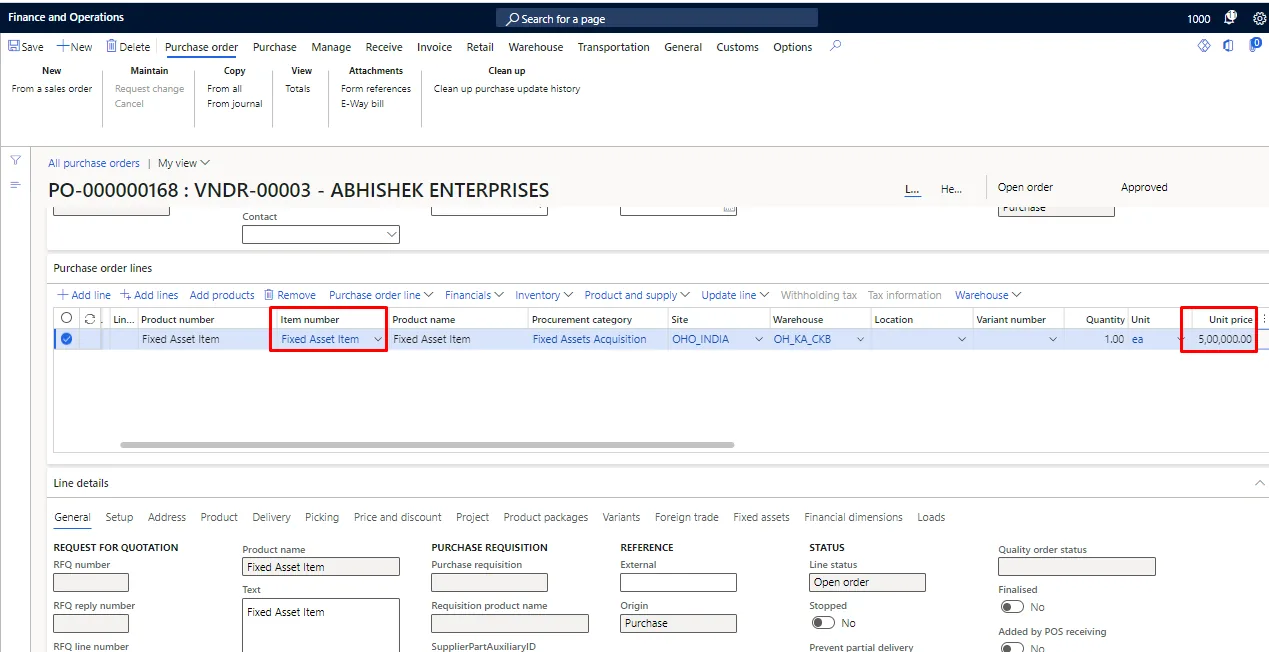The height and width of the screenshot is (652, 1269).
Task: Open the notifications bell icon
Action: pyautogui.click(x=1230, y=18)
